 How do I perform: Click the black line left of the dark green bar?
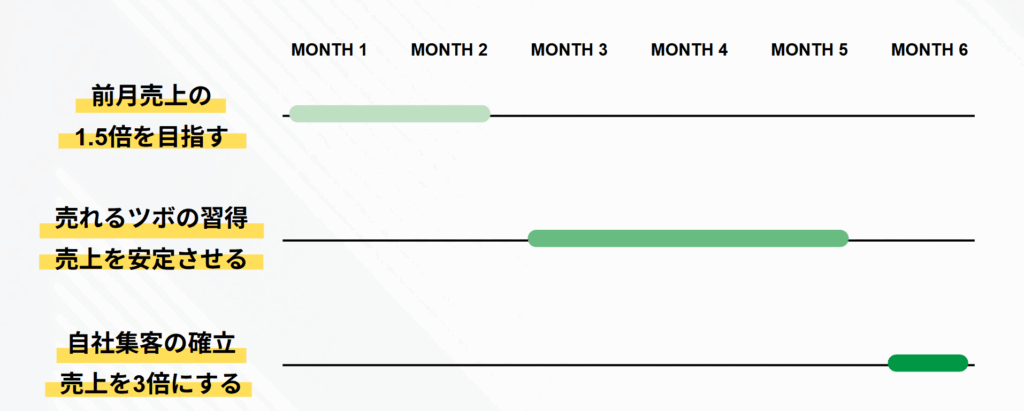[x=585, y=366]
